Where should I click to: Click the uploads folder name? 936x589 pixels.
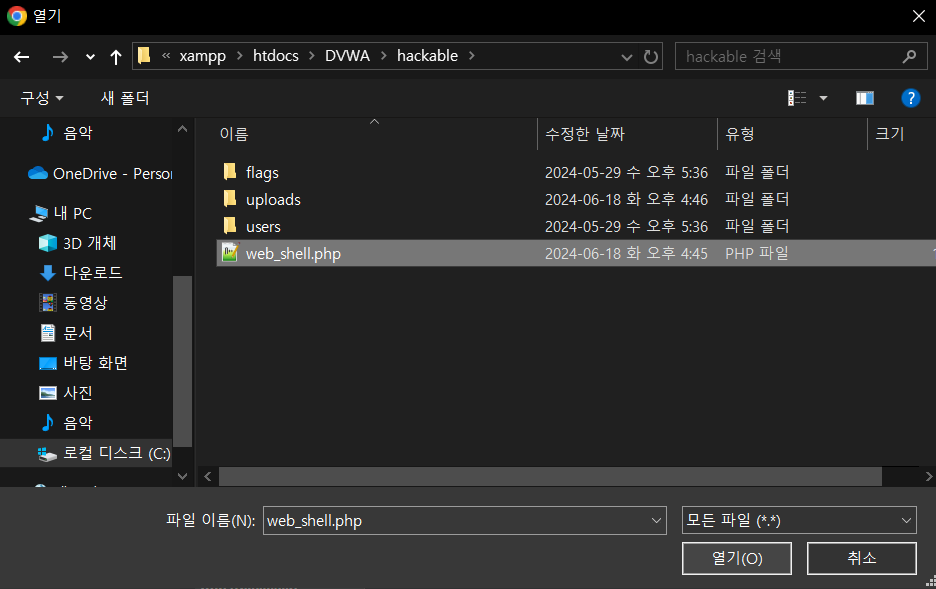coord(273,199)
